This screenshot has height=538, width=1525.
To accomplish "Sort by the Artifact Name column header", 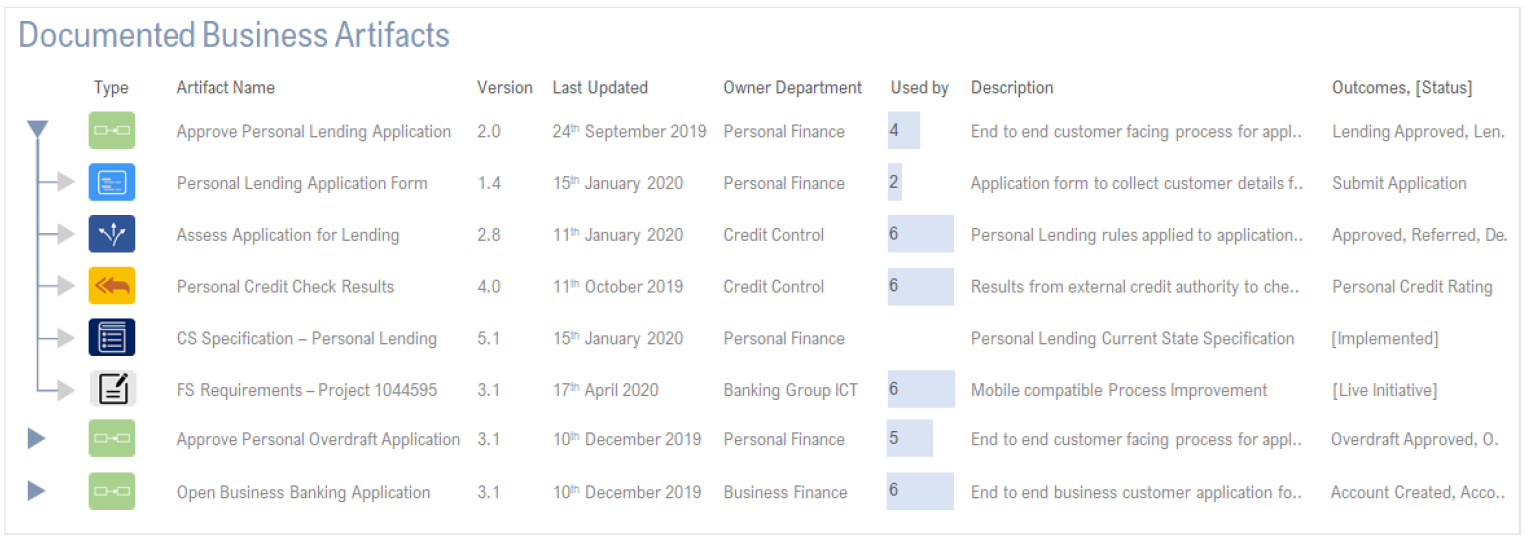I will coord(225,88).
